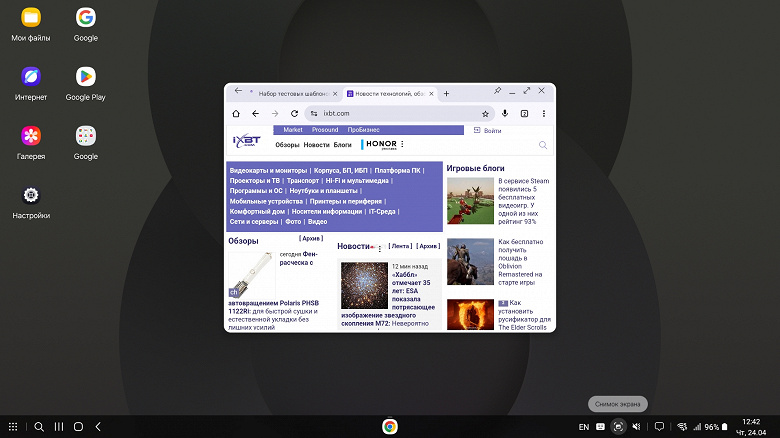Close the Набор тестовых шаблонов tab

(x=335, y=94)
